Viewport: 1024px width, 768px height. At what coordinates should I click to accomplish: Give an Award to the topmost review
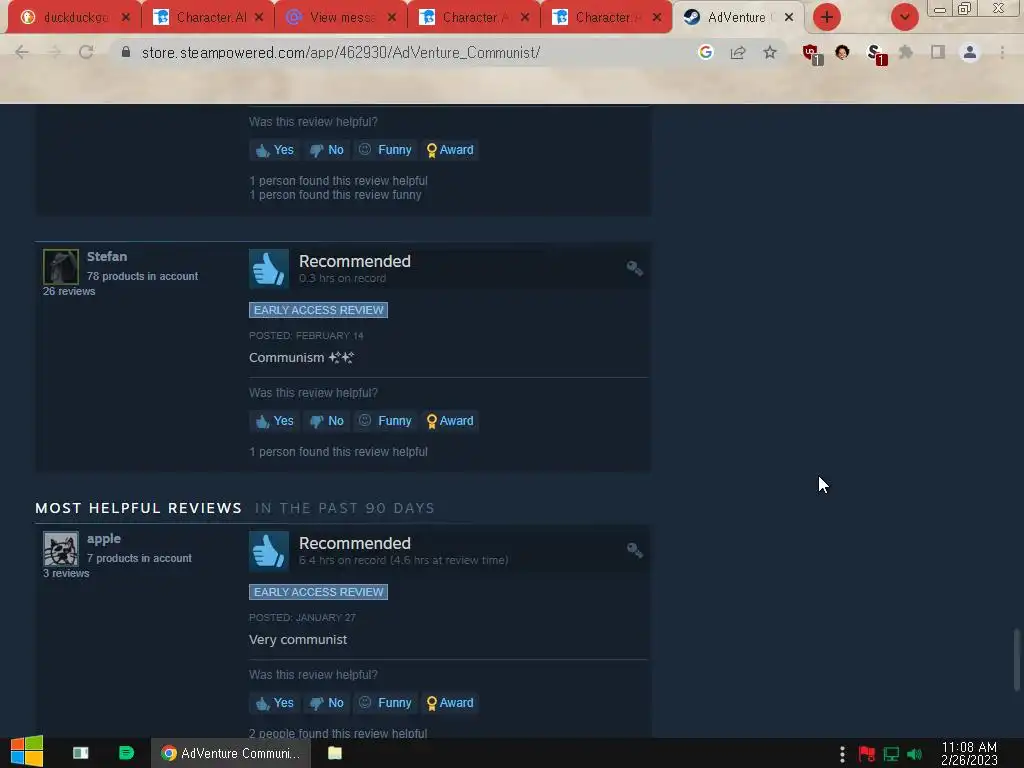[x=450, y=150]
